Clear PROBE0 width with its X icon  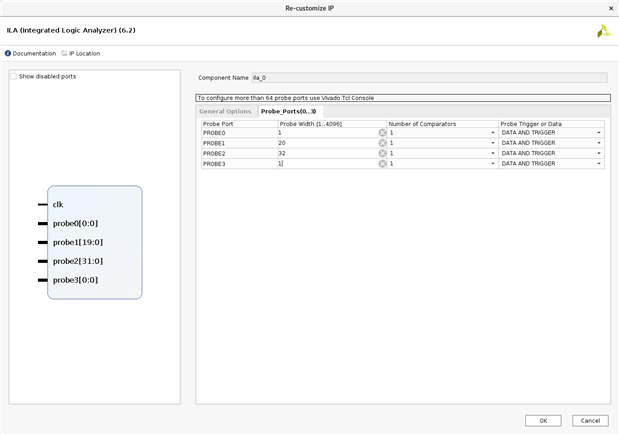pyautogui.click(x=382, y=133)
